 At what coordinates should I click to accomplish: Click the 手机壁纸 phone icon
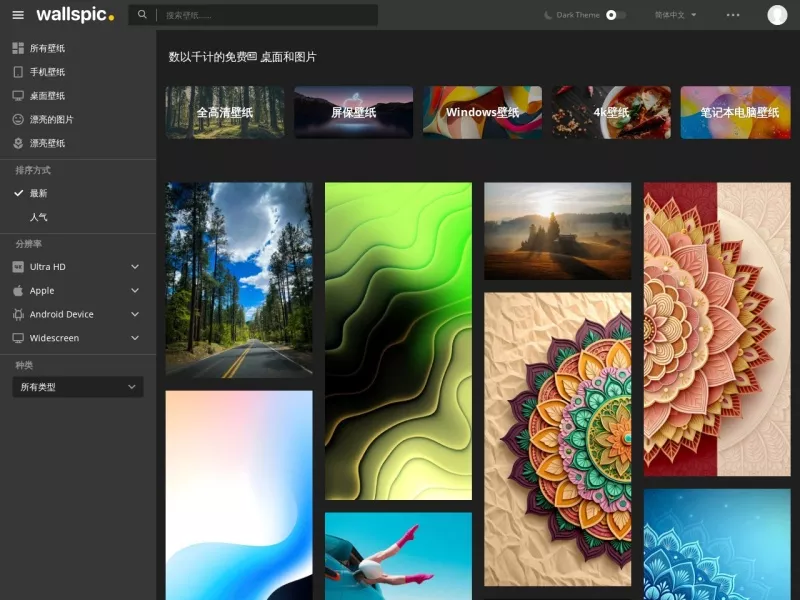pos(18,72)
